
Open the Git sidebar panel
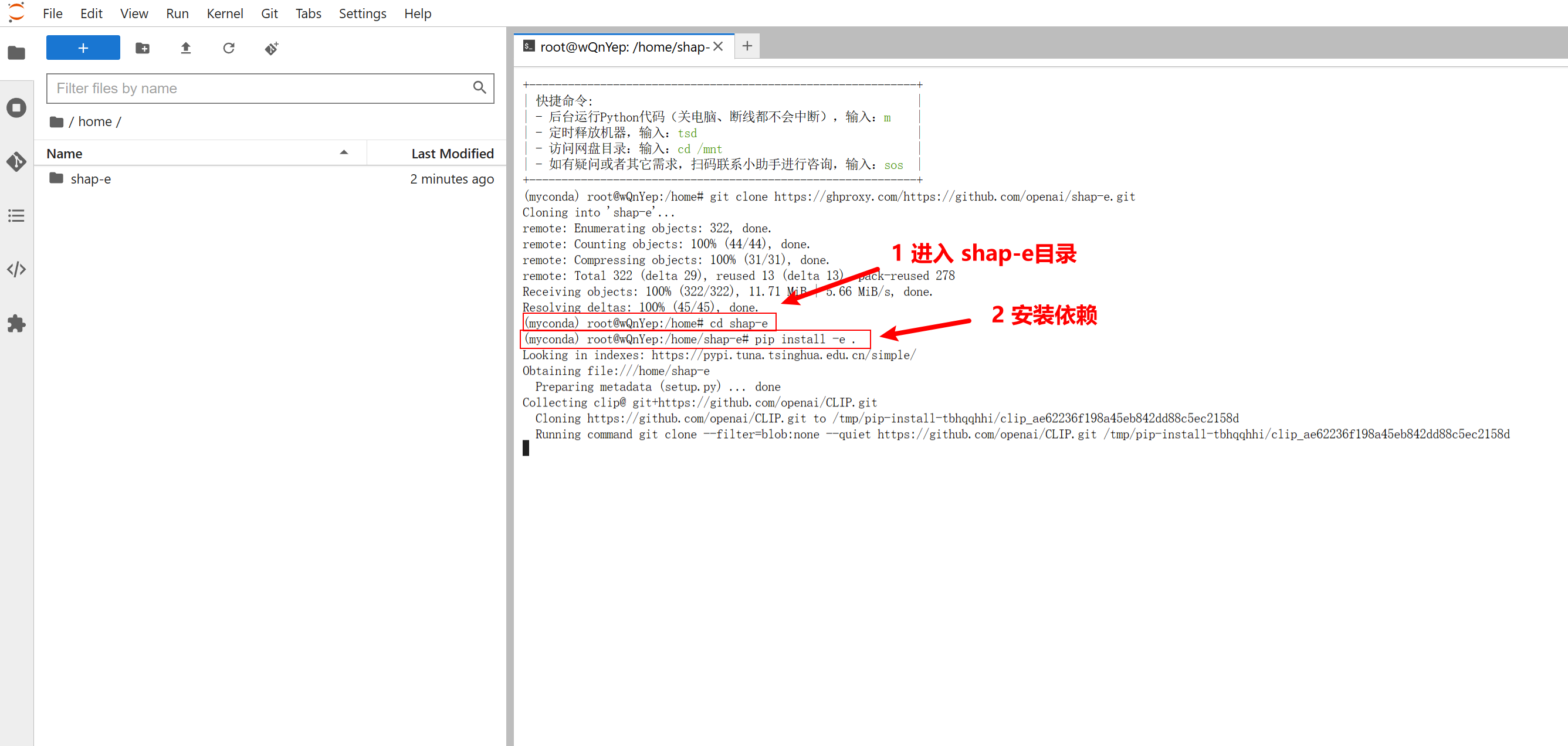16,161
